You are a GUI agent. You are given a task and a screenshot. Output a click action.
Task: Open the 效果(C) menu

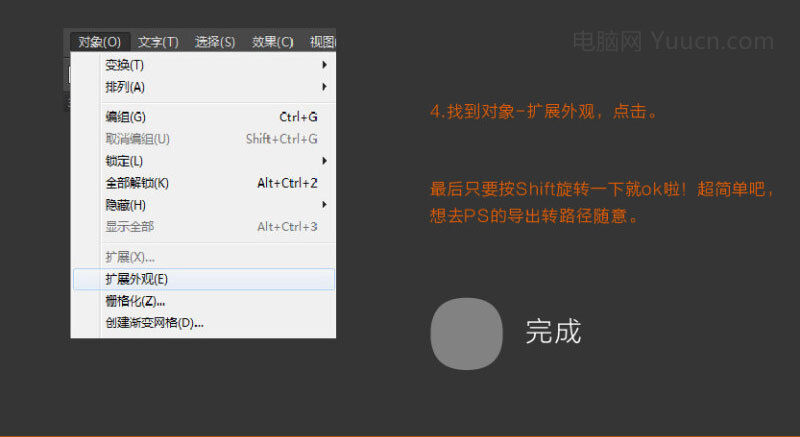pyautogui.click(x=273, y=42)
